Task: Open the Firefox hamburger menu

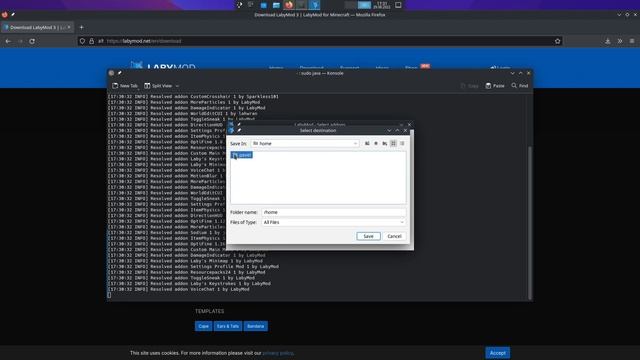Action: [x=632, y=41]
